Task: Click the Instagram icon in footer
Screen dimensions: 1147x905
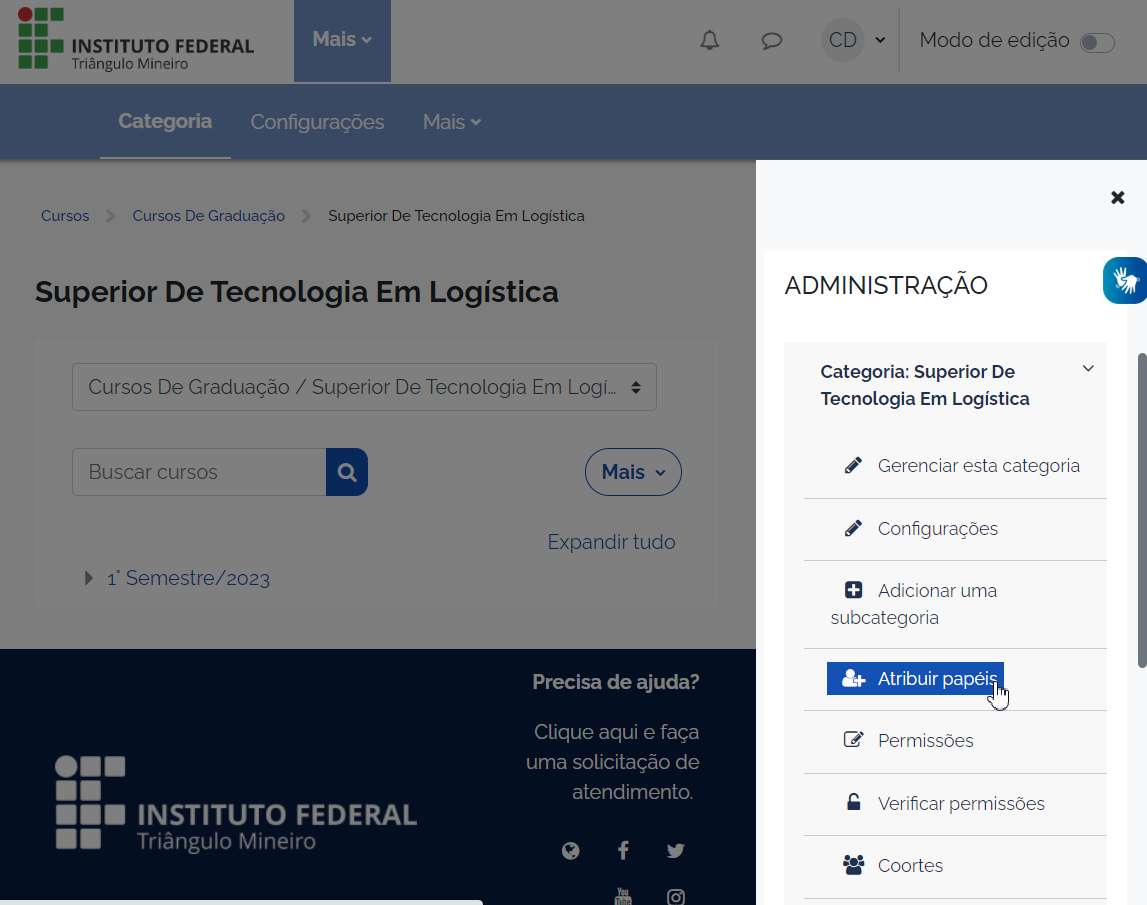Action: coord(676,897)
